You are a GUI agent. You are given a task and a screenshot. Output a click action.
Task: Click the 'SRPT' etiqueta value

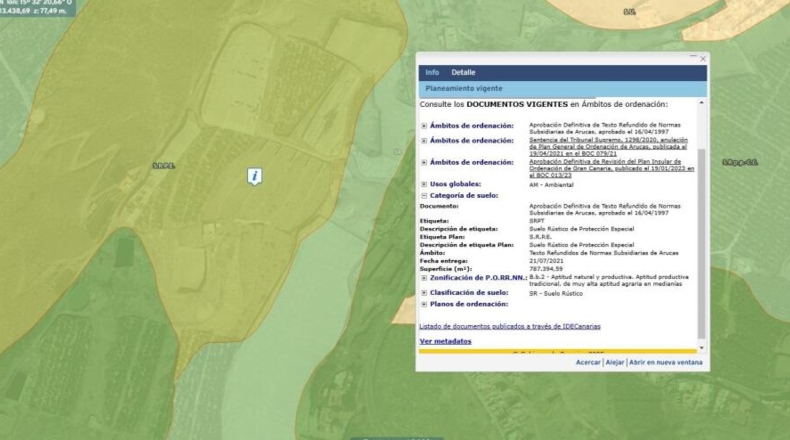click(537, 221)
